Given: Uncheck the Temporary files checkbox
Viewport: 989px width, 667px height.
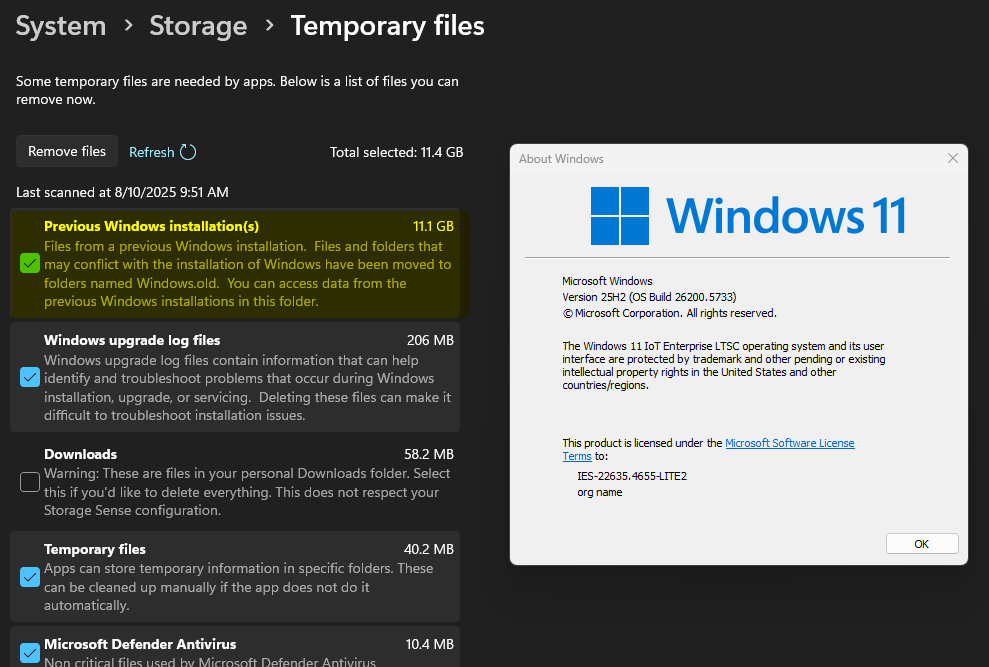Looking at the screenshot, I should tap(30, 577).
